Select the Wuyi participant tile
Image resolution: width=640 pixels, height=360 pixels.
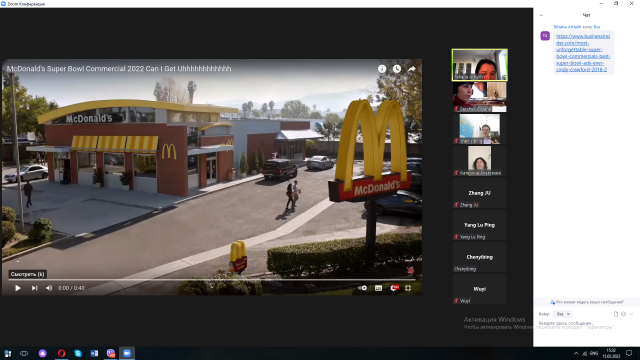click(480, 289)
